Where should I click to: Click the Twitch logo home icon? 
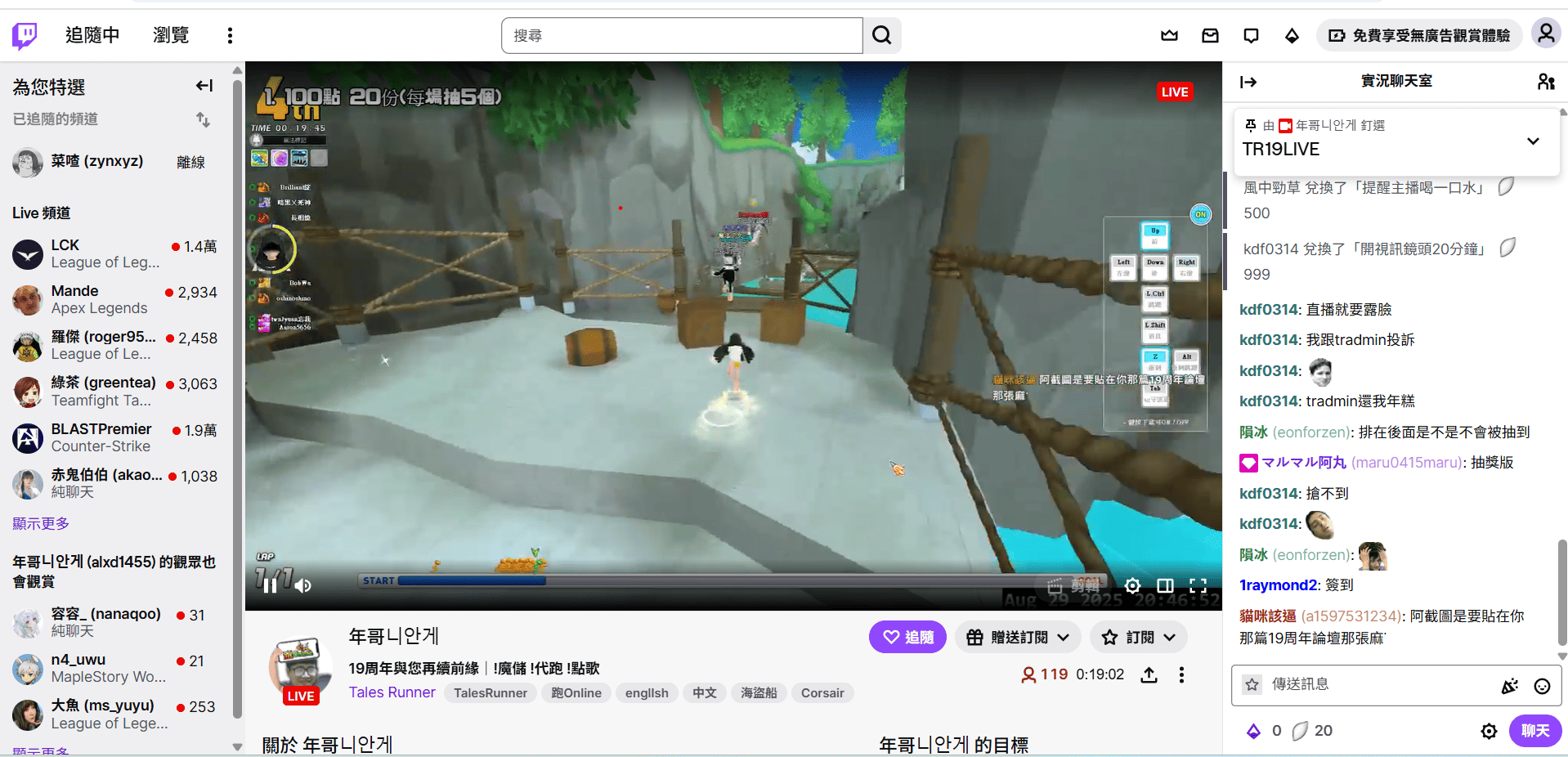25,35
